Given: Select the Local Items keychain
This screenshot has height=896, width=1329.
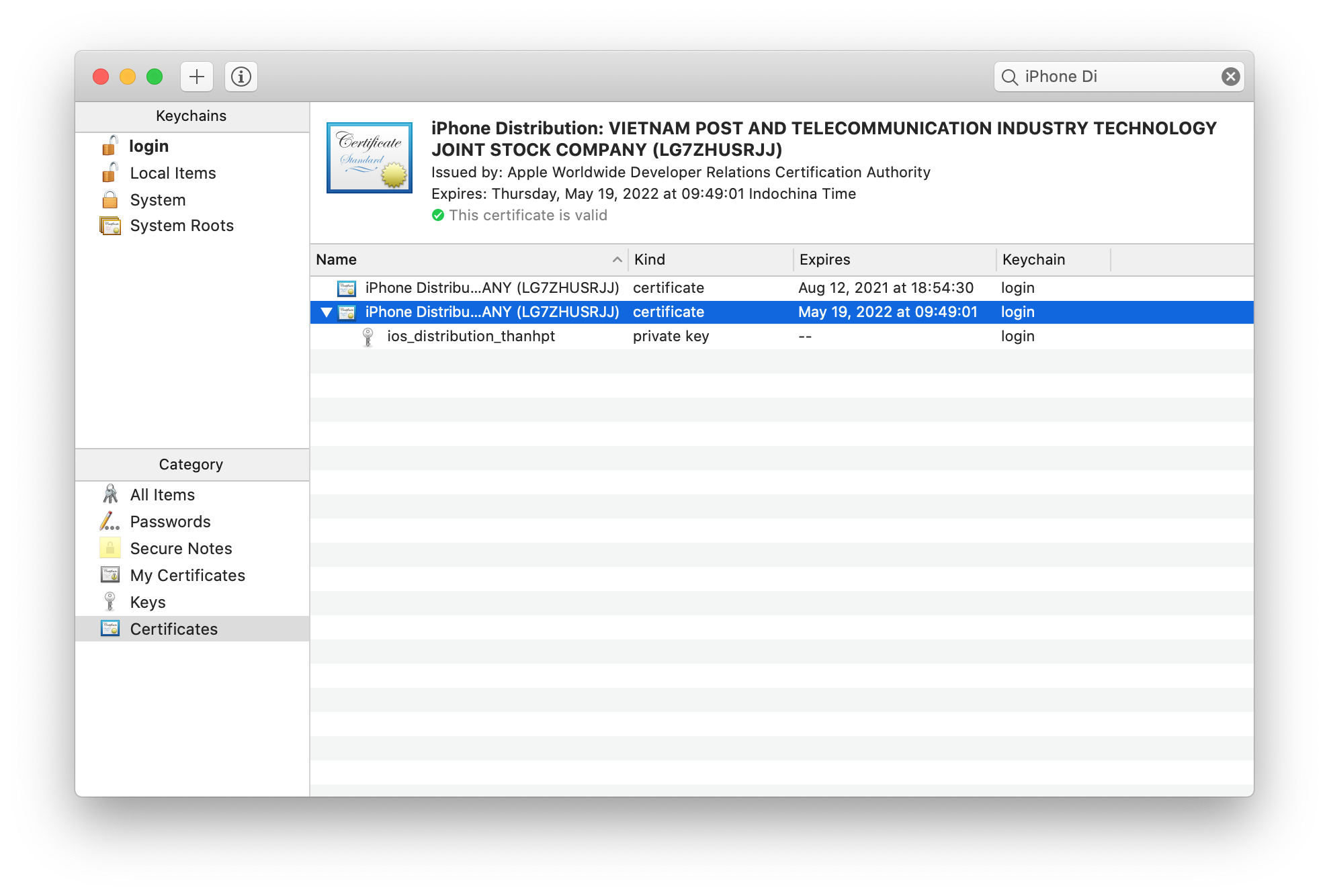Looking at the screenshot, I should click(x=173, y=173).
